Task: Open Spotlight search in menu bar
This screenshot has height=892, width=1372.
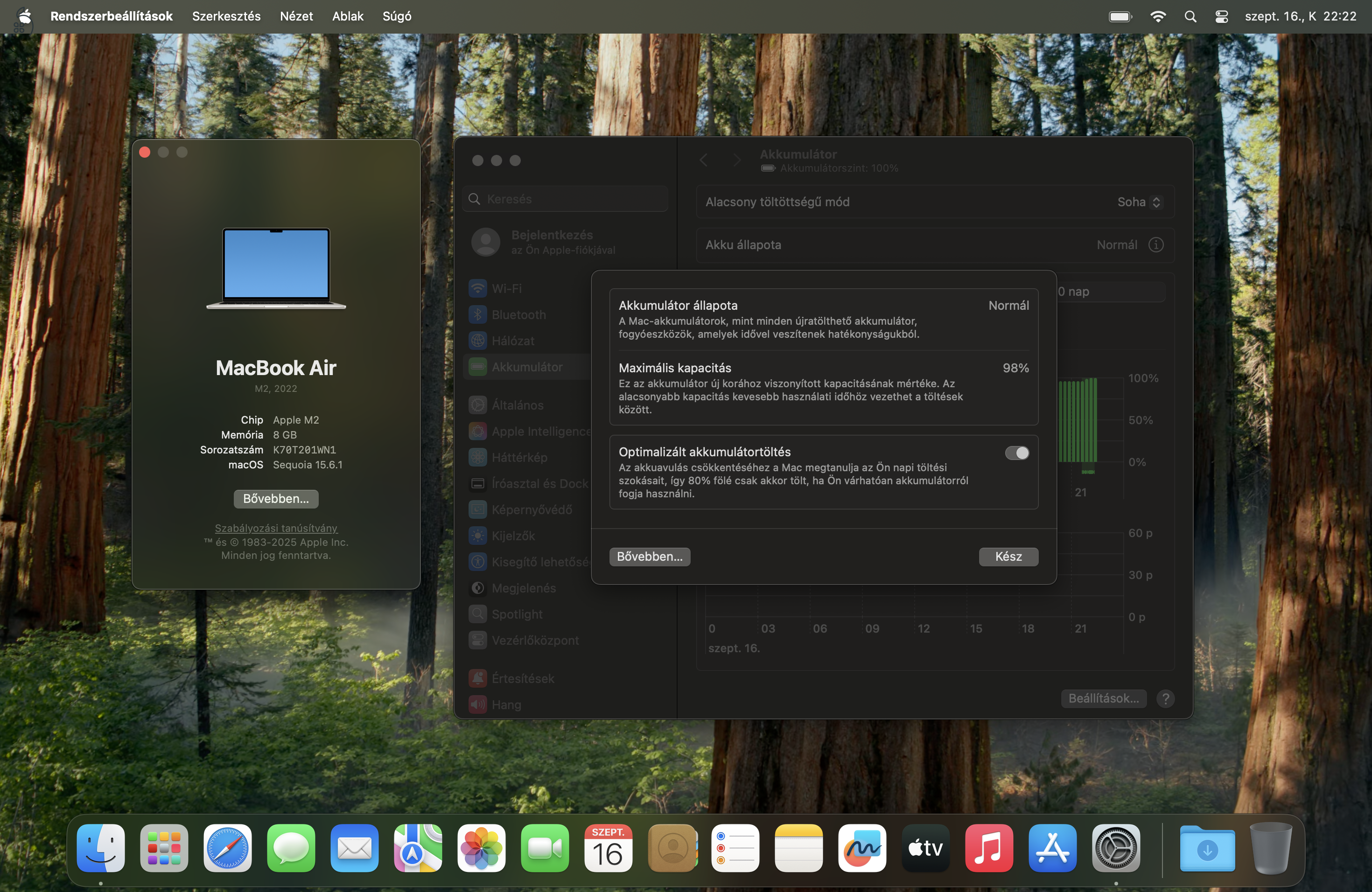Action: (x=1190, y=16)
